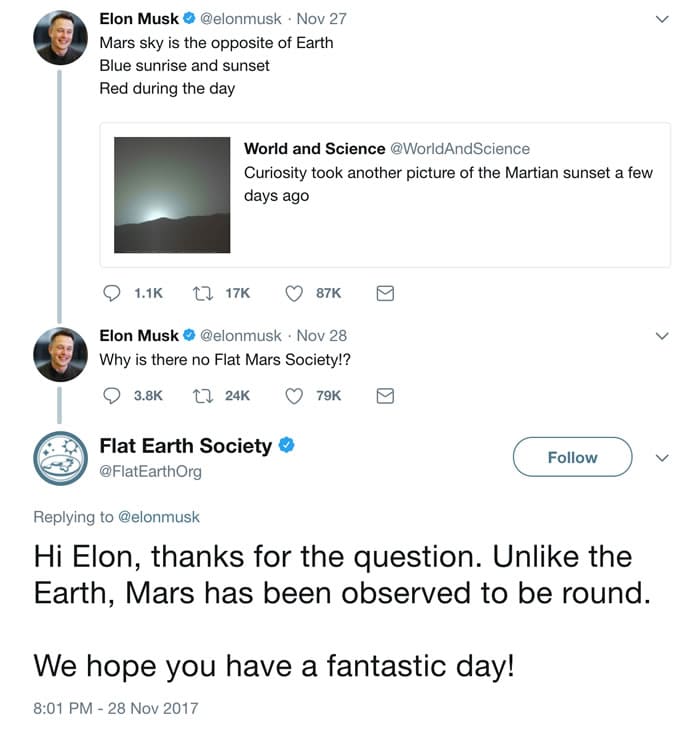Open the World and Science quoted tweet
Image resolution: width=700 pixels, height=730 pixels.
(x=450, y=172)
